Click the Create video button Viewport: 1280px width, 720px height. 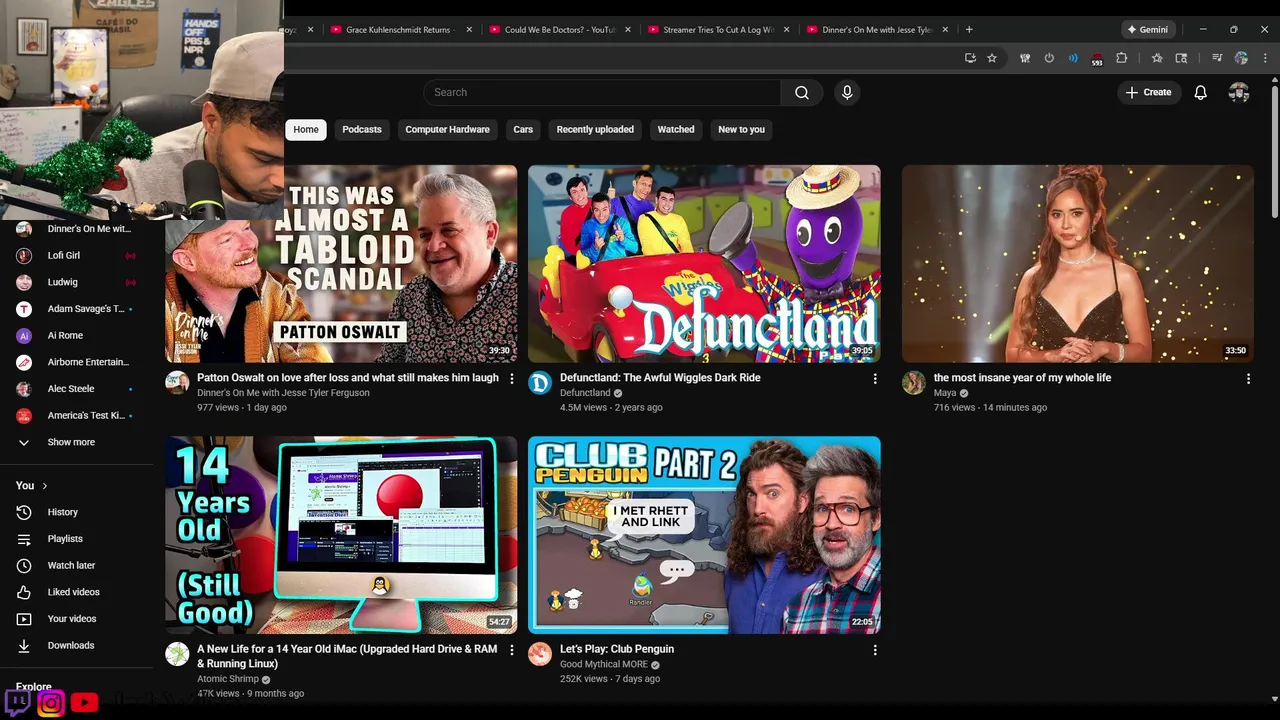click(x=1148, y=92)
